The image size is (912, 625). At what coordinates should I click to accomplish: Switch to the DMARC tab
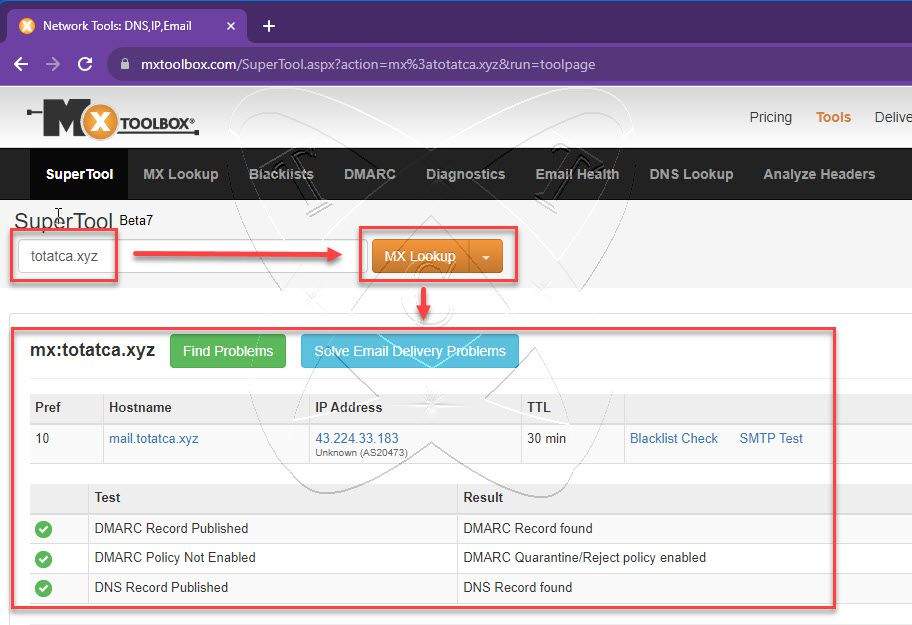369,174
